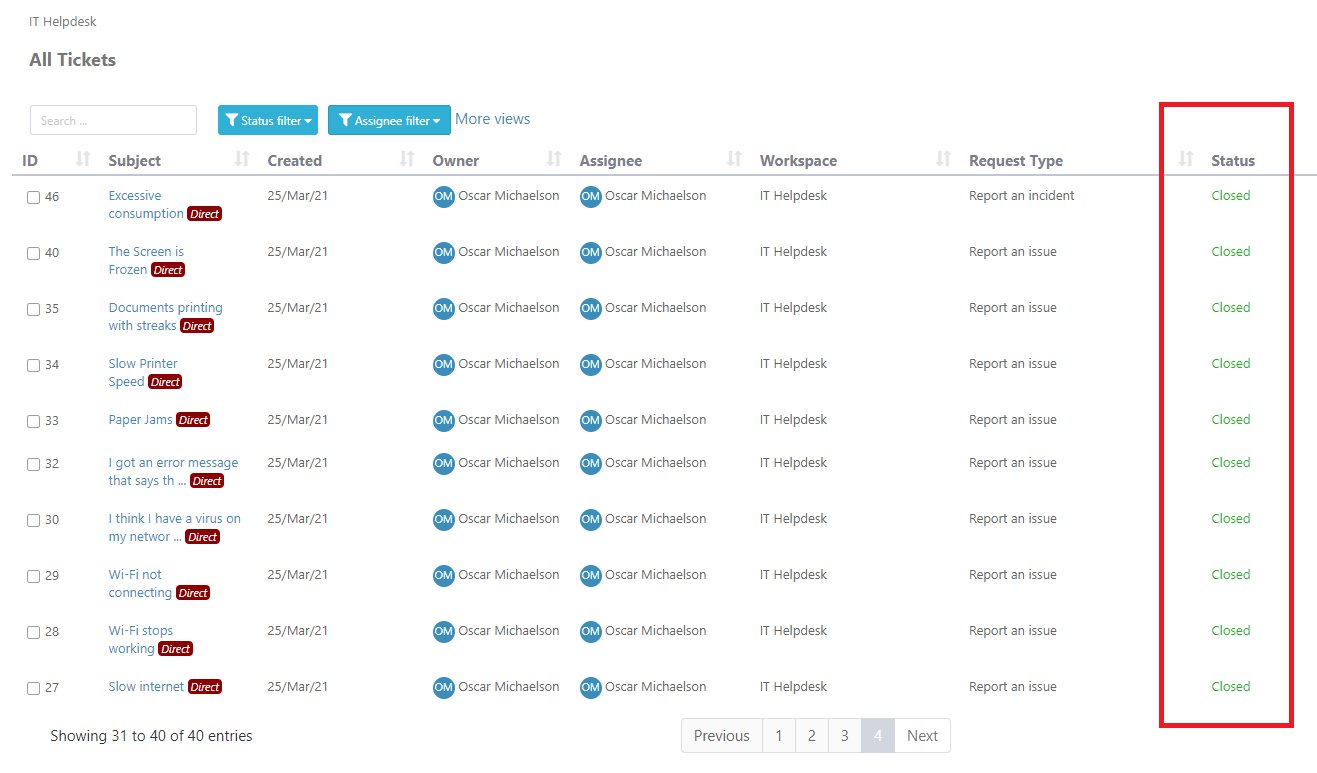The image size is (1317, 773).
Task: Click Oscar Michaelson's avatar icon in ticket 46
Action: tap(443, 196)
